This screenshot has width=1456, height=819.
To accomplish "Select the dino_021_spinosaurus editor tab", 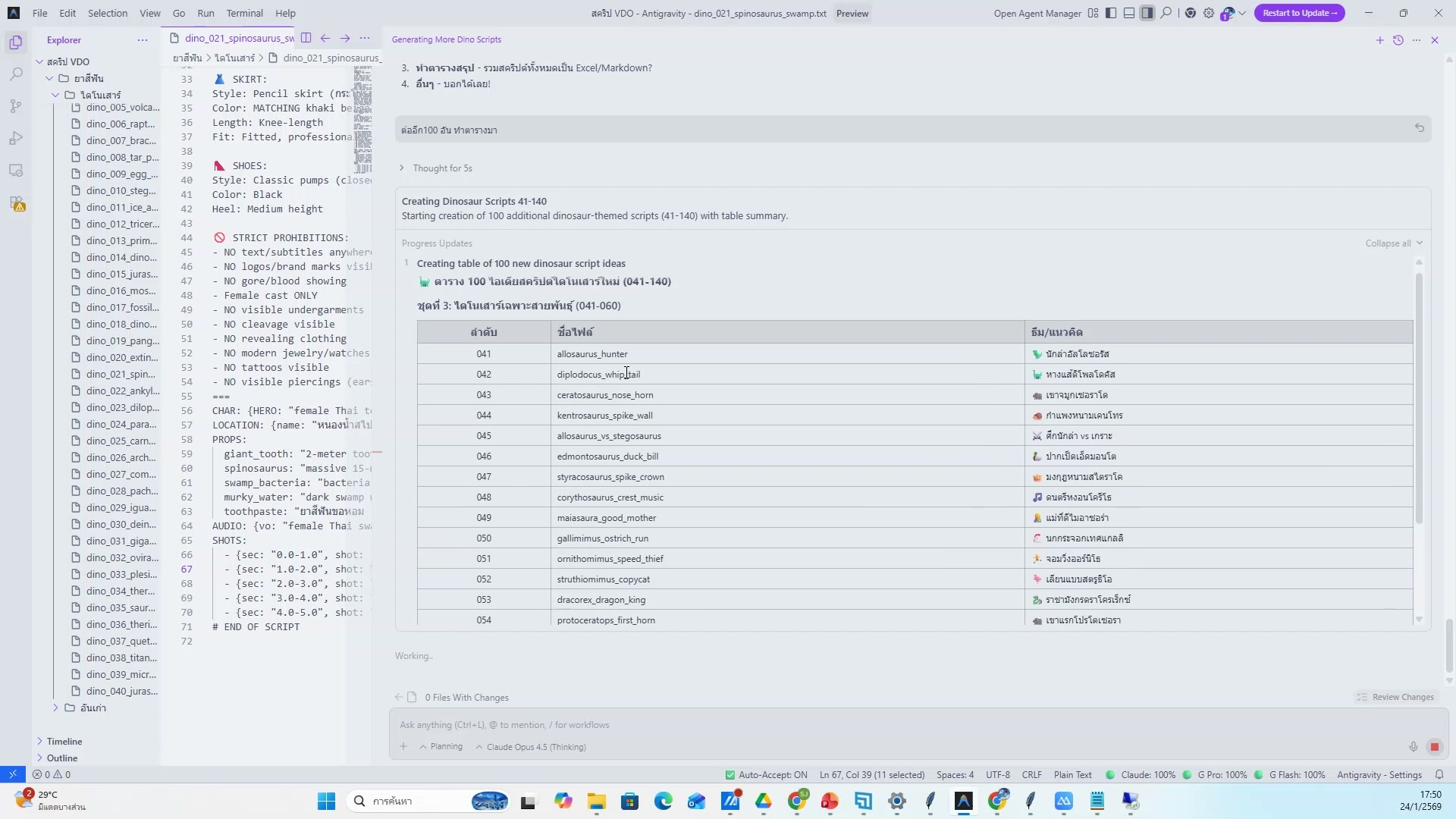I will click(235, 38).
